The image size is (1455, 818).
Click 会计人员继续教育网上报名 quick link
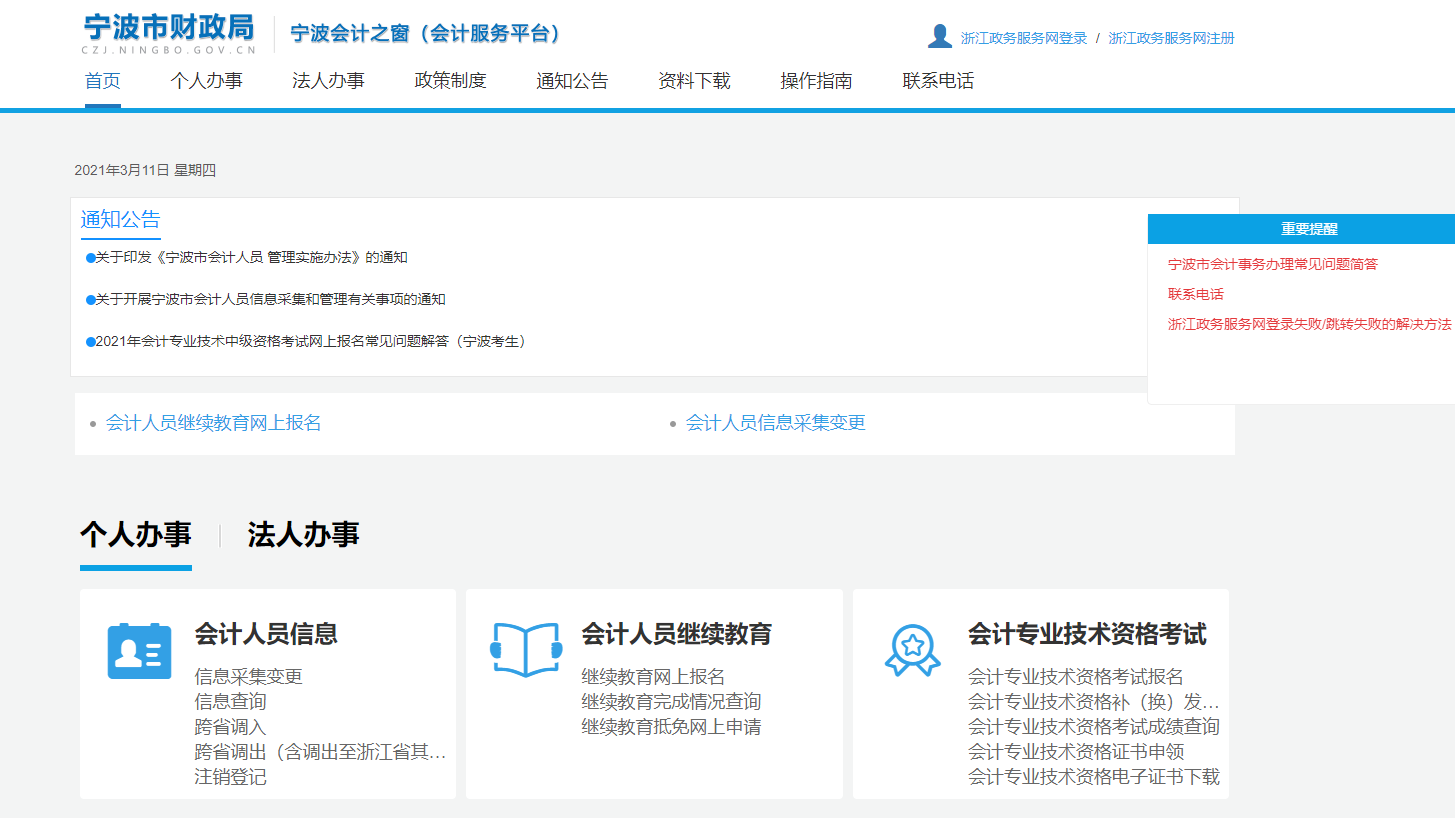click(213, 423)
